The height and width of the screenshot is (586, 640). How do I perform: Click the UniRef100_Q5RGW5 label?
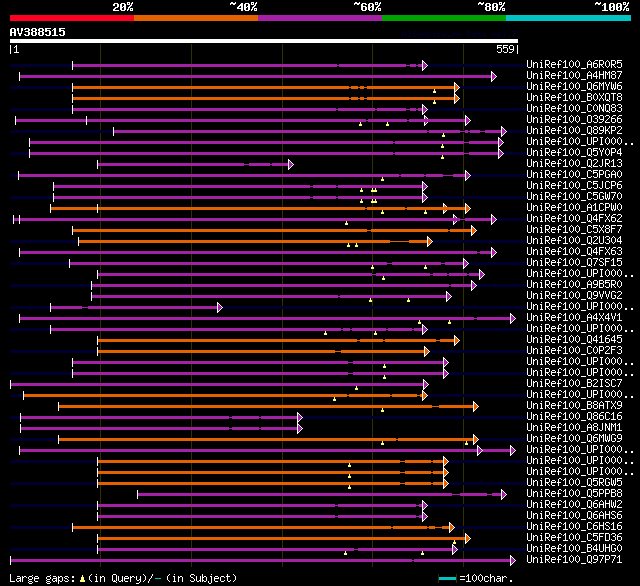pos(574,483)
